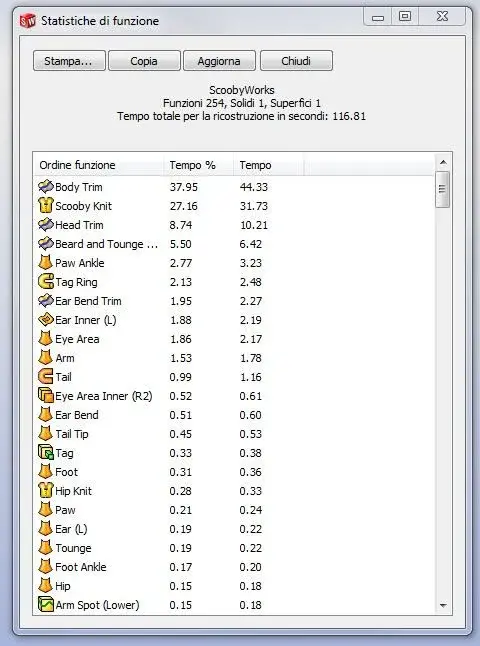Select the Arm Spot (Lower) name
The height and width of the screenshot is (646, 480).
pos(98,605)
